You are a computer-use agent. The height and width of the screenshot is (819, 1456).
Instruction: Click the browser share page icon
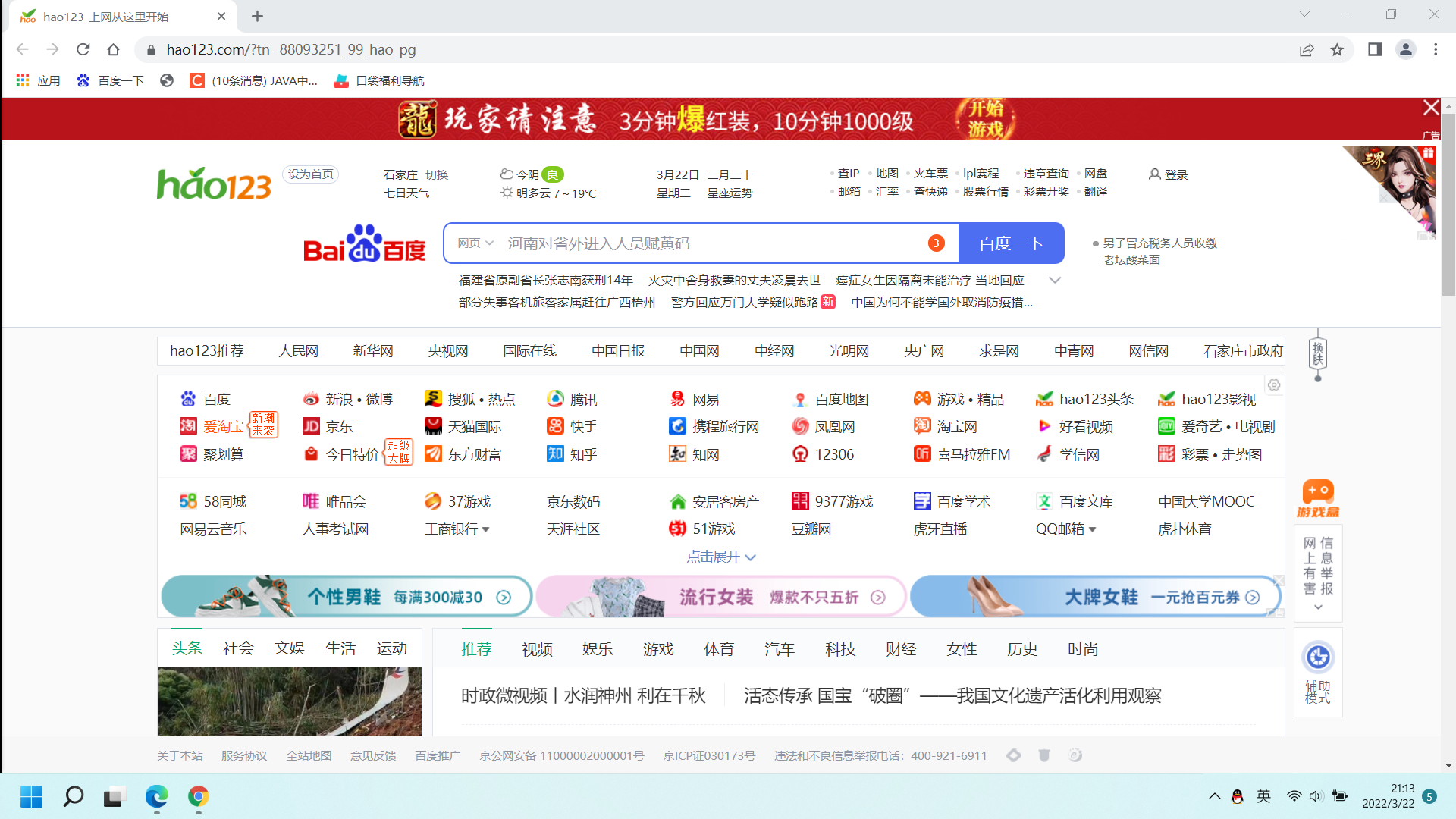point(1307,49)
